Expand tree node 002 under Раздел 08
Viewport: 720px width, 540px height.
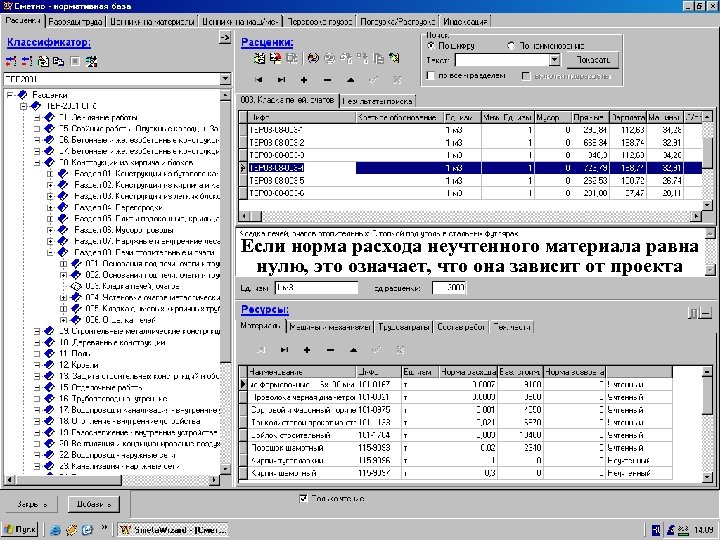pos(63,275)
